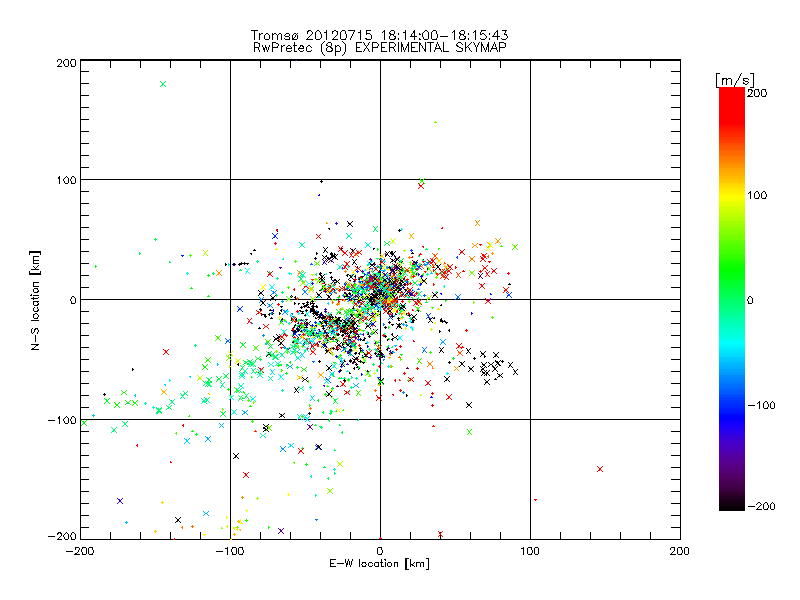Click the colorbar '100' value label
This screenshot has width=800, height=600.
[x=757, y=195]
